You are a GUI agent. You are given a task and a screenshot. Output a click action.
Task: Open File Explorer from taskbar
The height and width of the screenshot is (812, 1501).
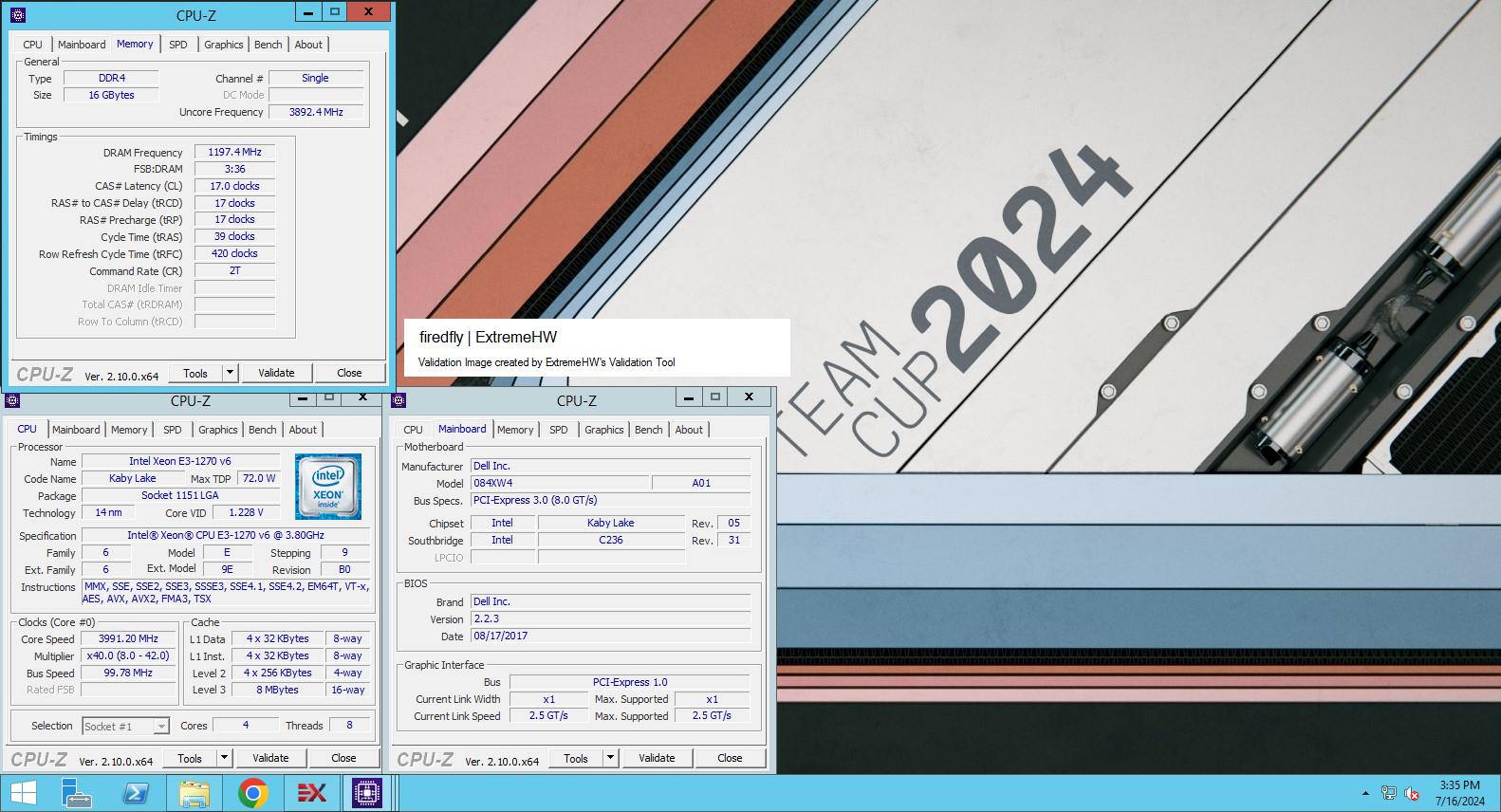pos(194,793)
